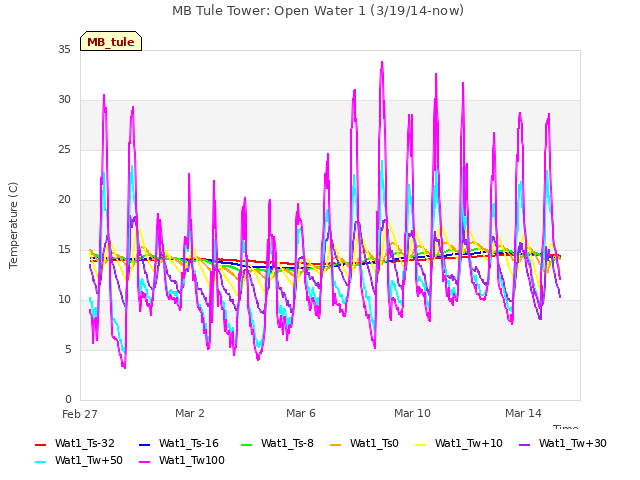This screenshot has height=480, width=640.
Task: Select the Wat1_Ts-8 legend label
Action: pos(287,444)
